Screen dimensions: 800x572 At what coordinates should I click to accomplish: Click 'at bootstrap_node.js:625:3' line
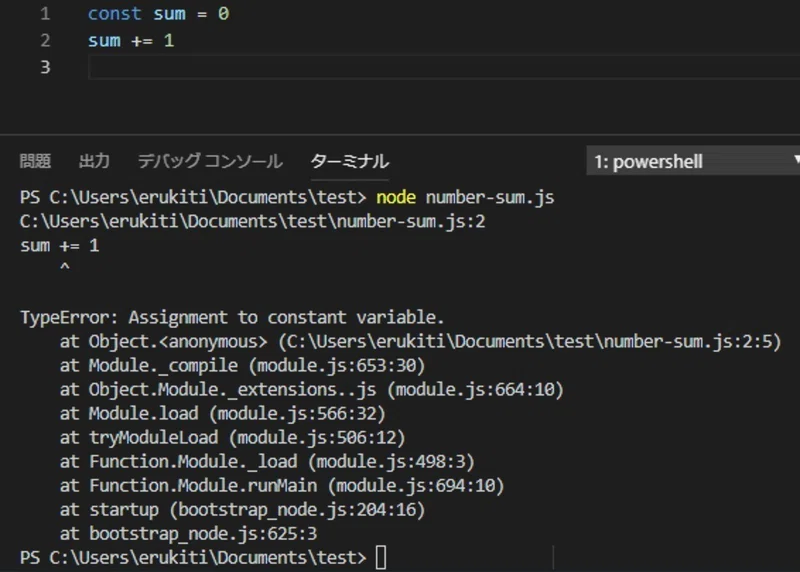pos(188,533)
